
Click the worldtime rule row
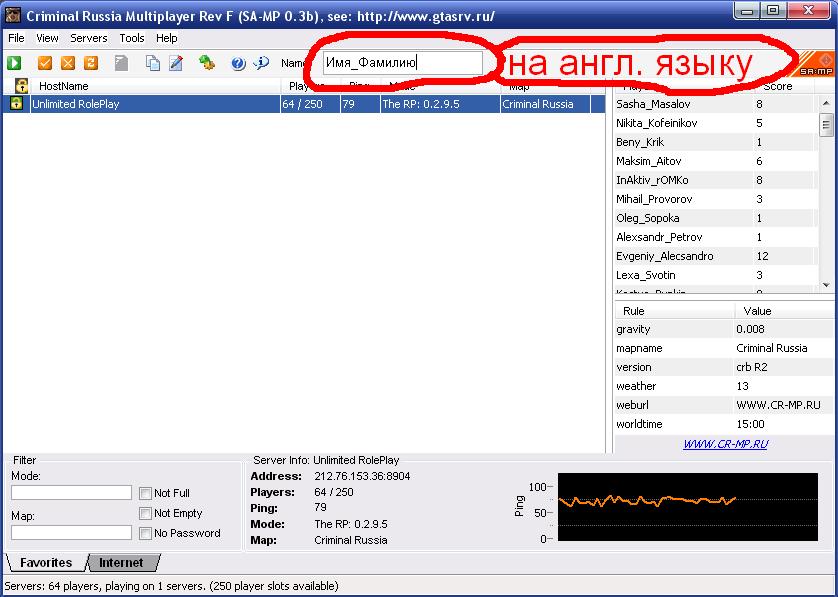click(723, 424)
